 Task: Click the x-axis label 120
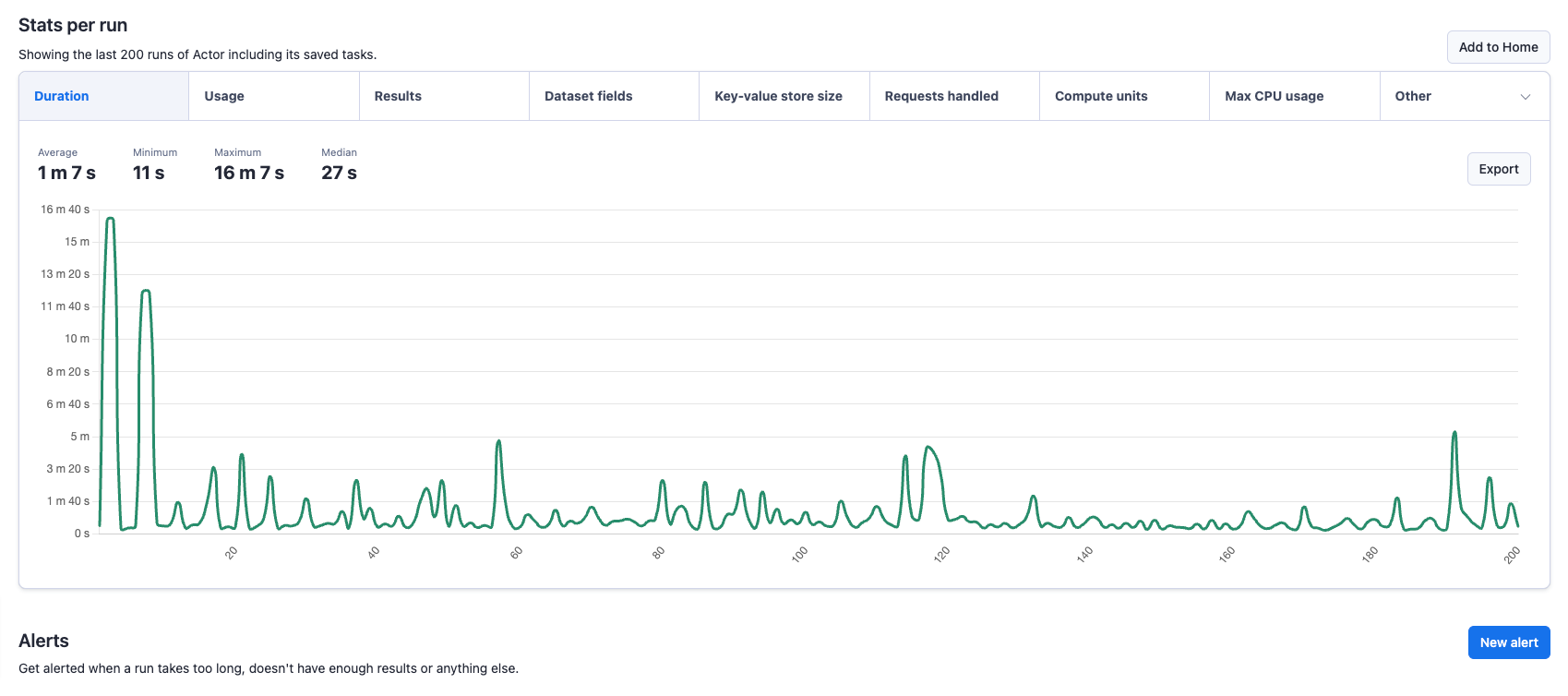941,554
